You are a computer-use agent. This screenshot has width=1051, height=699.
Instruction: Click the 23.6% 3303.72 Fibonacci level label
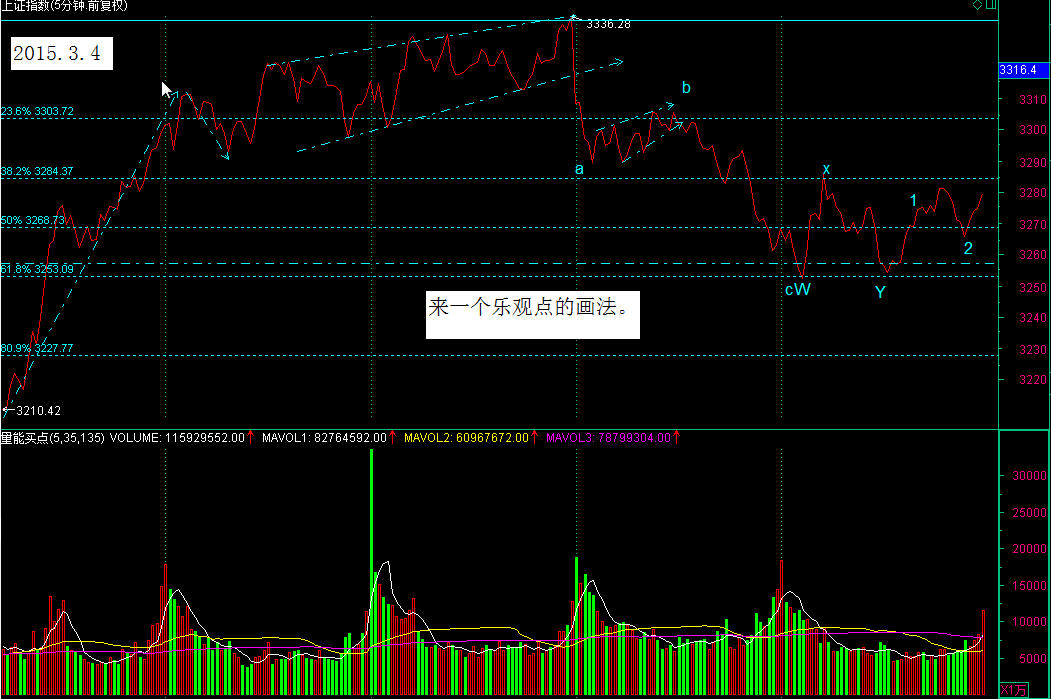pos(38,112)
